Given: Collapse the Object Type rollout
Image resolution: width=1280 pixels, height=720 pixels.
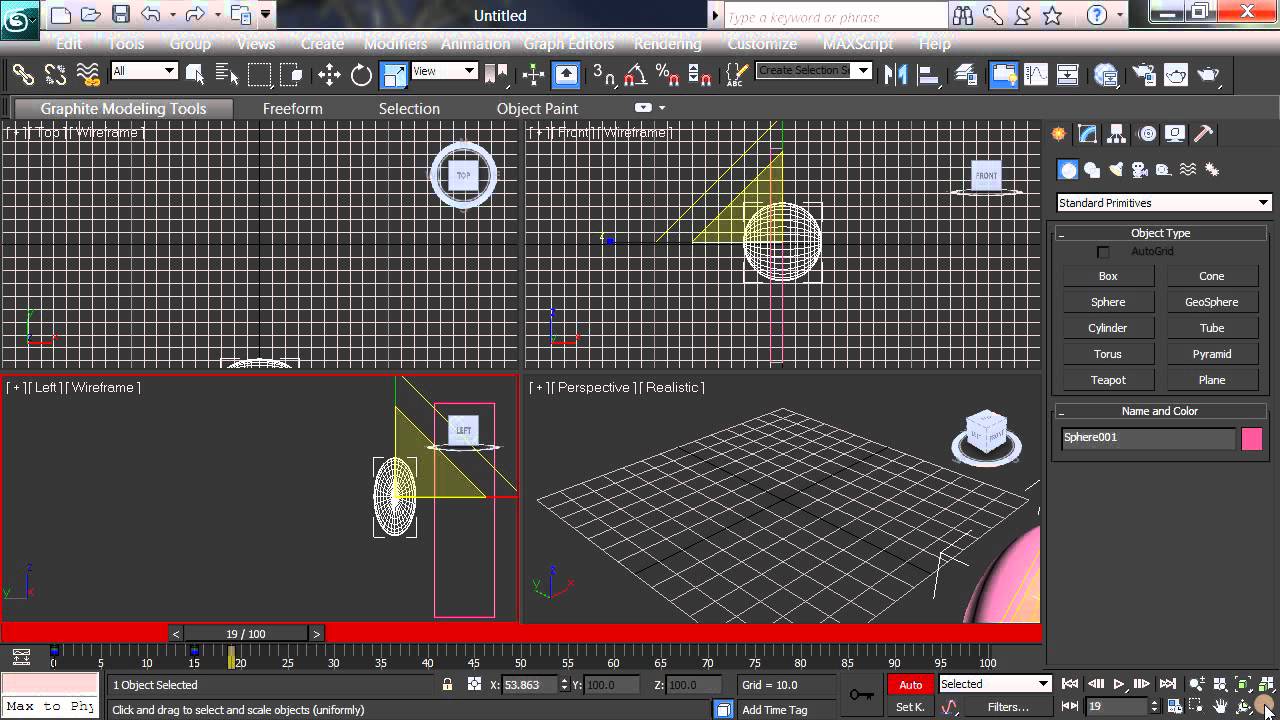Looking at the screenshot, I should [1161, 233].
